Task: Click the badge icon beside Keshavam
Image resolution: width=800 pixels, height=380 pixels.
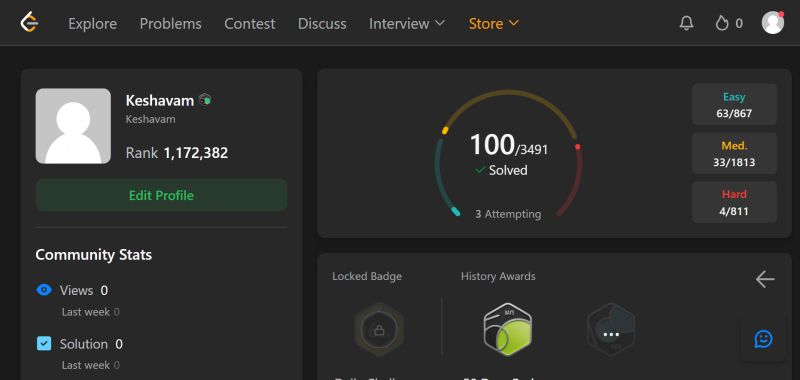Action: click(205, 100)
